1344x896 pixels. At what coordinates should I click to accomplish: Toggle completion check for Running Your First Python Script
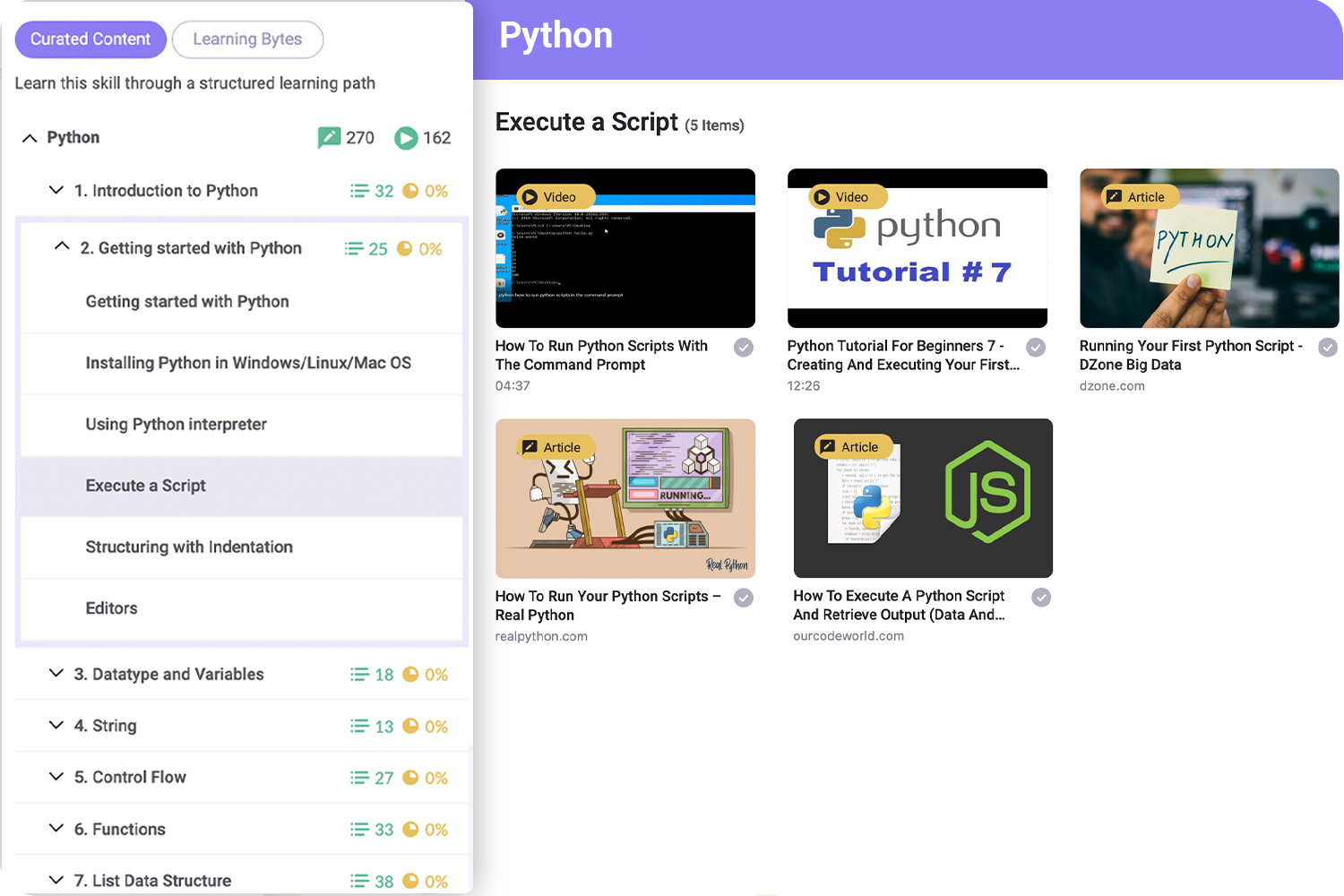[x=1328, y=348]
